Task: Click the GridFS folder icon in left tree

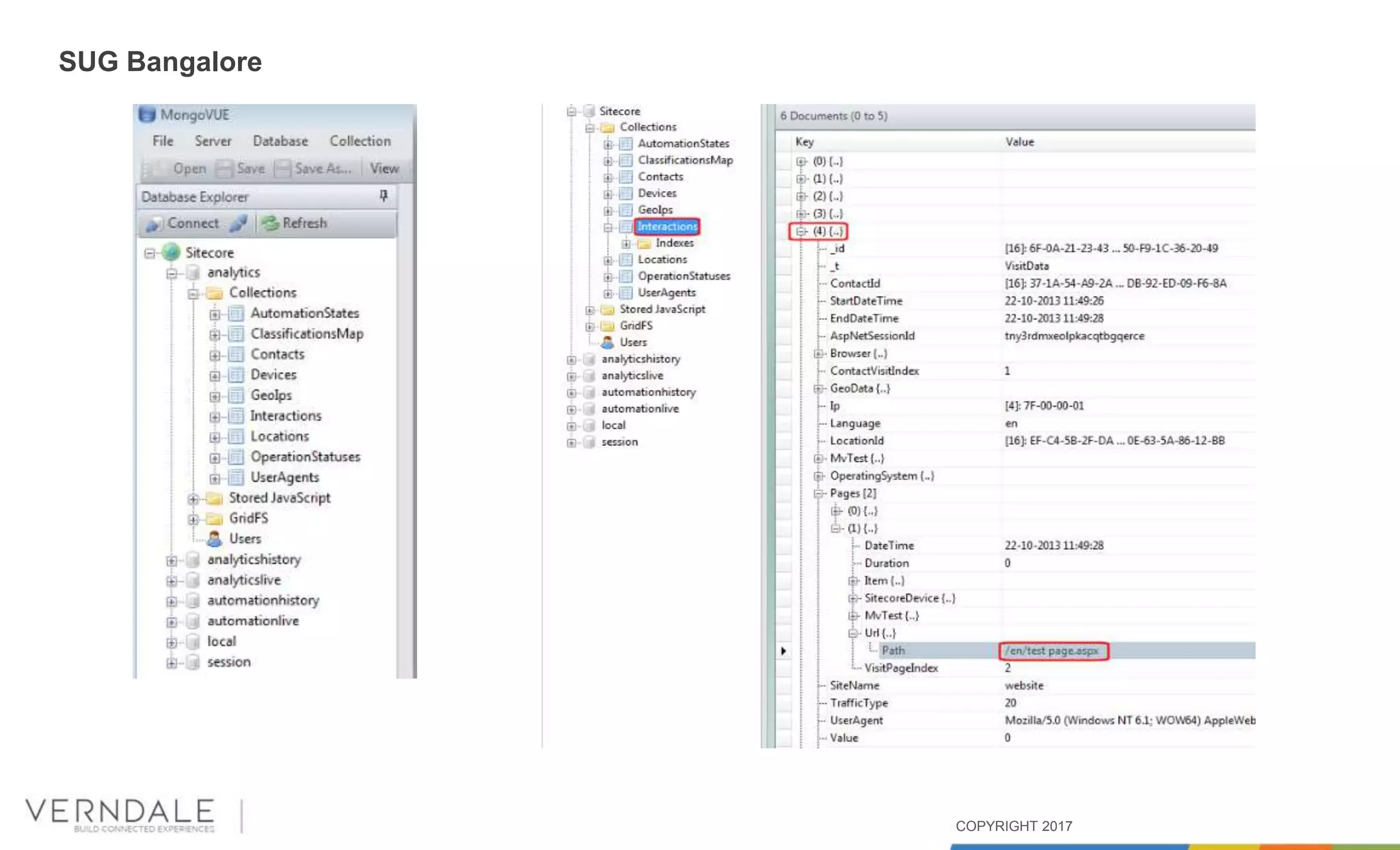Action: (215, 518)
